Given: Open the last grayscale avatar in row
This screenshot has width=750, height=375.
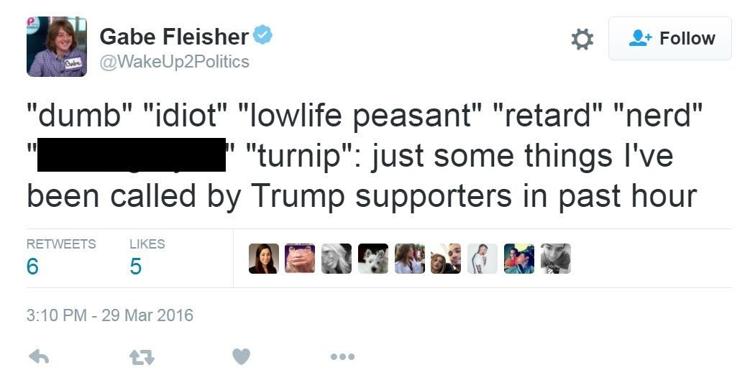Looking at the screenshot, I should (555, 258).
